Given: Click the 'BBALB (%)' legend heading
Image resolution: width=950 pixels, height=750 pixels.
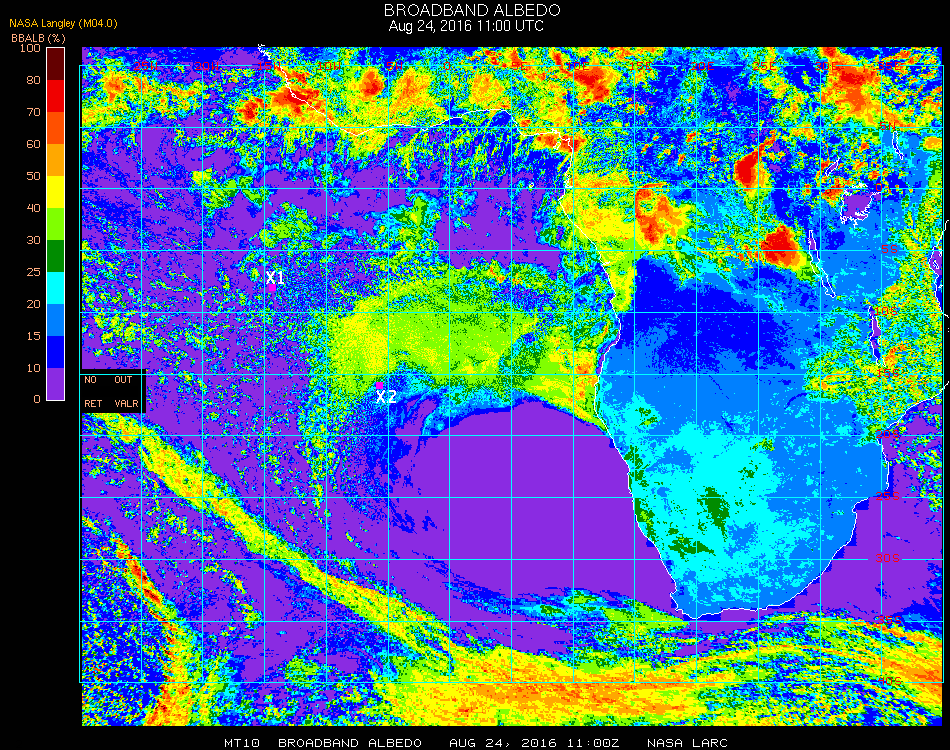Looking at the screenshot, I should point(38,38).
